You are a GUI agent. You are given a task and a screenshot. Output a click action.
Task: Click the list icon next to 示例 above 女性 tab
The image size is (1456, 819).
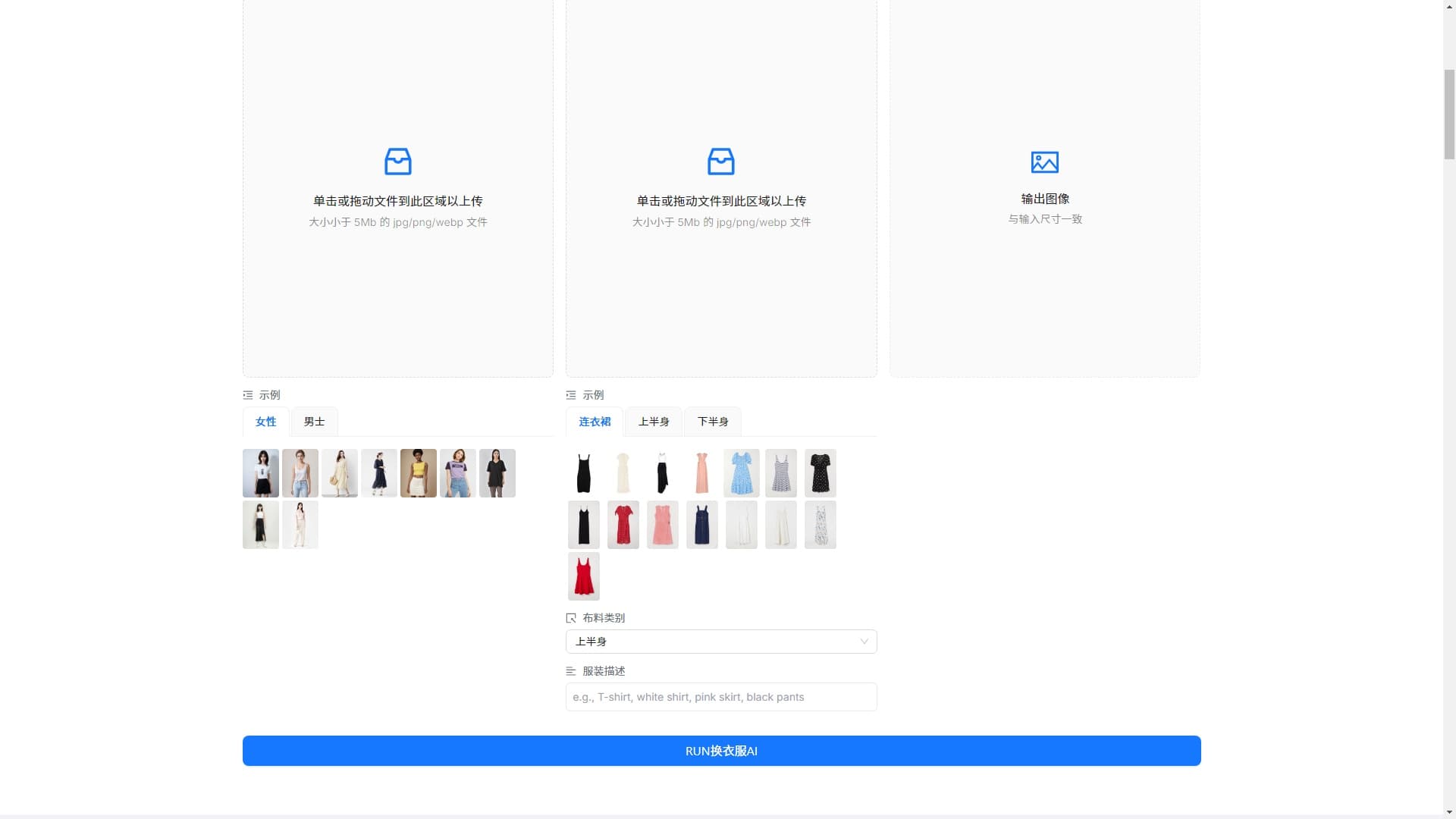(248, 395)
